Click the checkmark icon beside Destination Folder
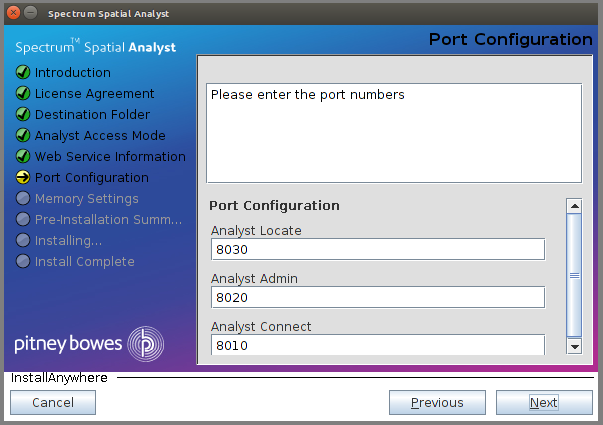This screenshot has height=425, width=603. tap(23, 115)
